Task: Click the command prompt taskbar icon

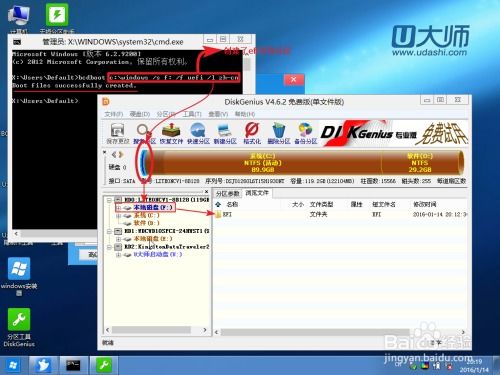Action: (73, 365)
